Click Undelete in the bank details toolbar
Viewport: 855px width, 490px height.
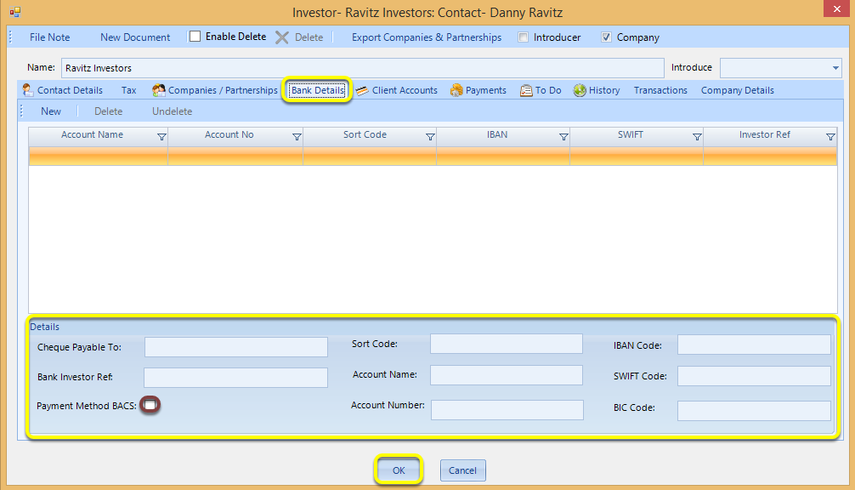click(x=172, y=111)
